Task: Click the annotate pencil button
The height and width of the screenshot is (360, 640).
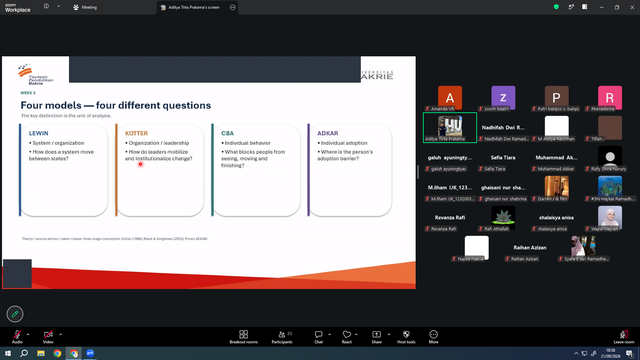Action: [x=15, y=314]
